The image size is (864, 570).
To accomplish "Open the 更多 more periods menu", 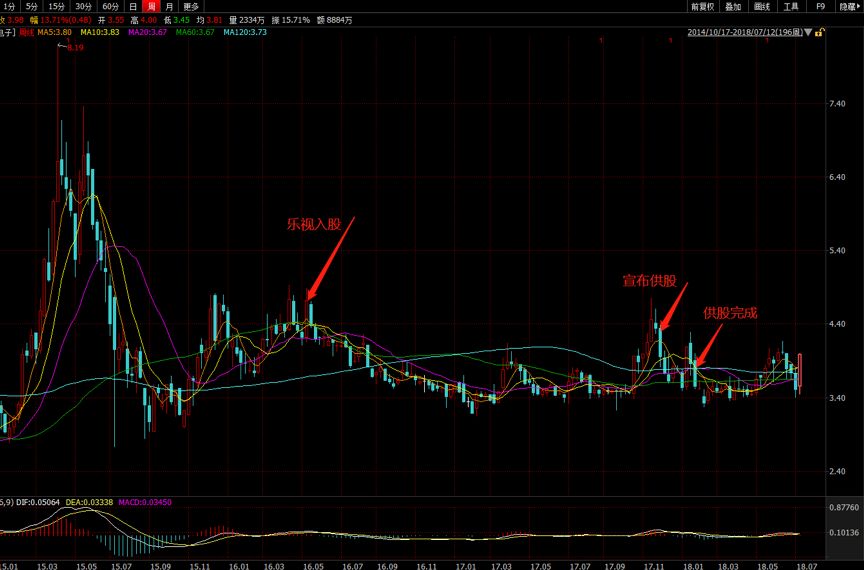I will 191,7.
